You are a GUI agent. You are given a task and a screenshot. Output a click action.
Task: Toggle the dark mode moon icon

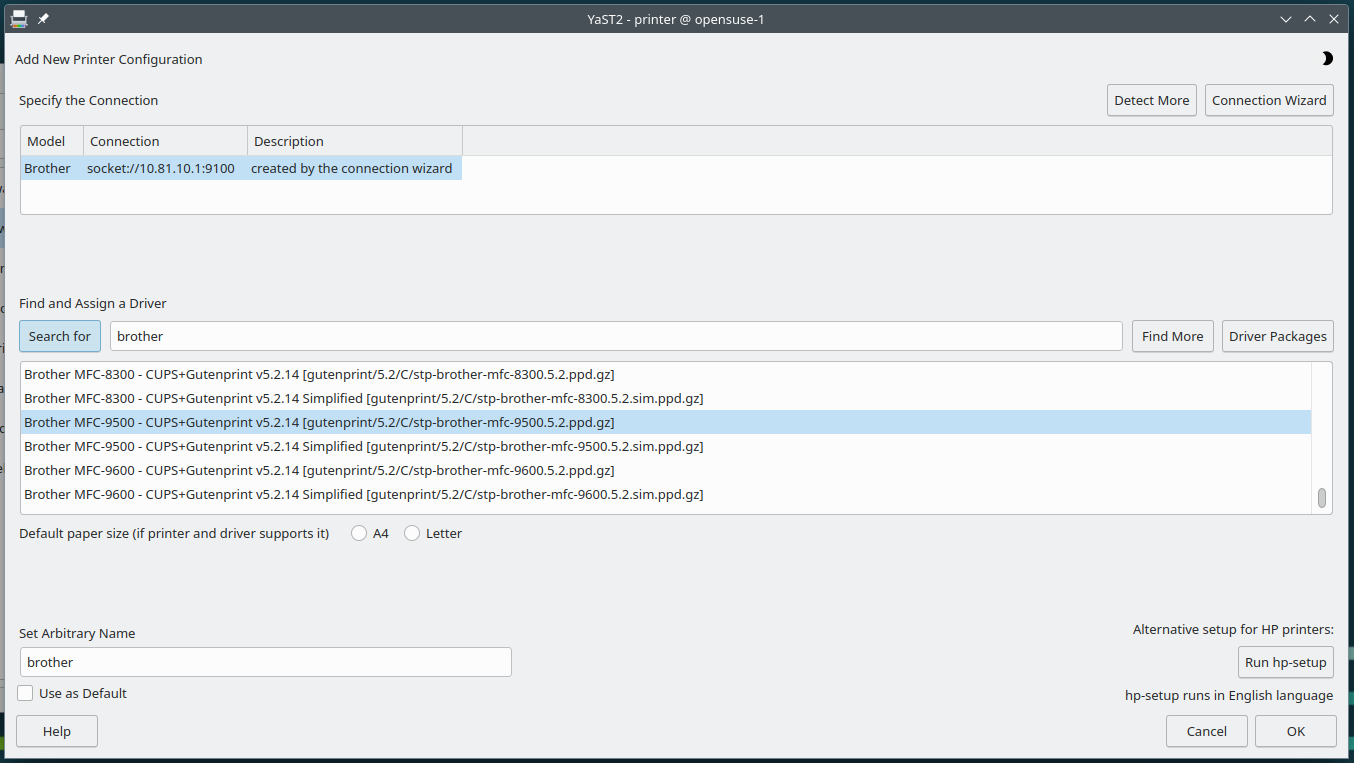[1327, 59]
